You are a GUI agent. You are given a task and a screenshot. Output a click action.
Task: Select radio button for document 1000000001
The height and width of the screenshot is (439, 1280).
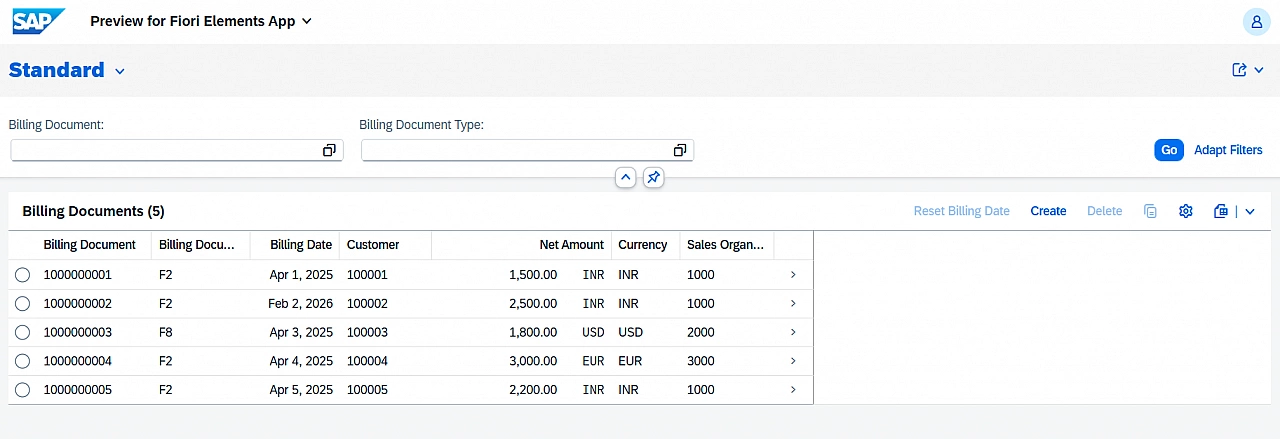23,275
